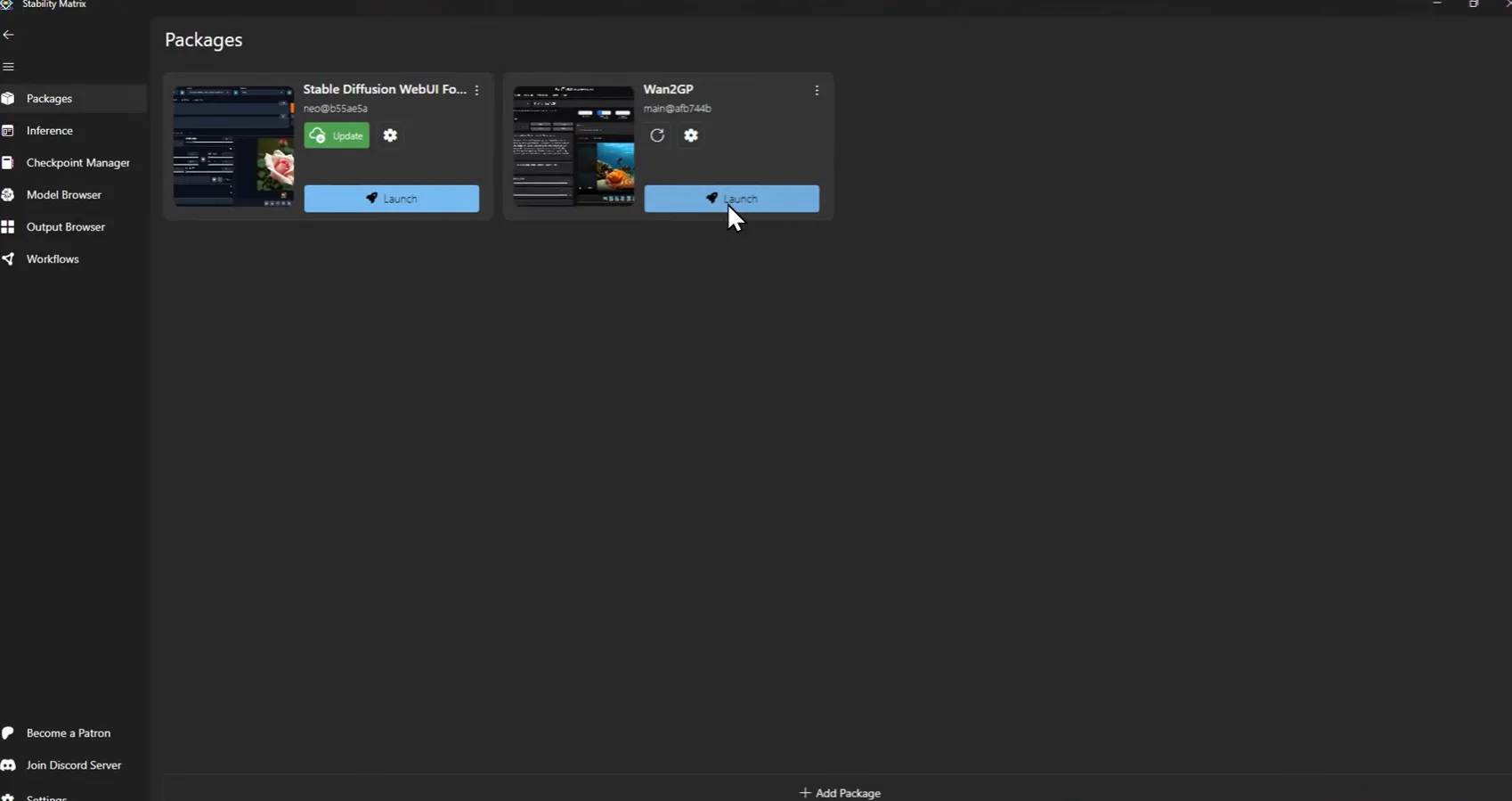
Task: Open settings gear for Stable Diffusion WebUI Forge
Action: 390,135
